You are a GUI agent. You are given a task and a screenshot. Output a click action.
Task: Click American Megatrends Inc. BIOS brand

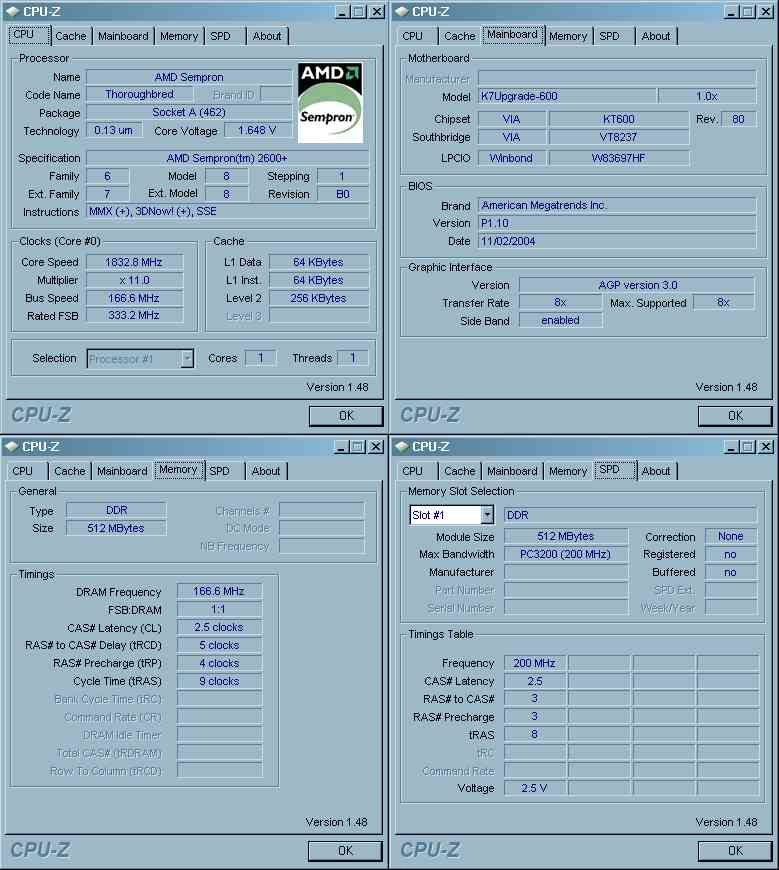(616, 205)
